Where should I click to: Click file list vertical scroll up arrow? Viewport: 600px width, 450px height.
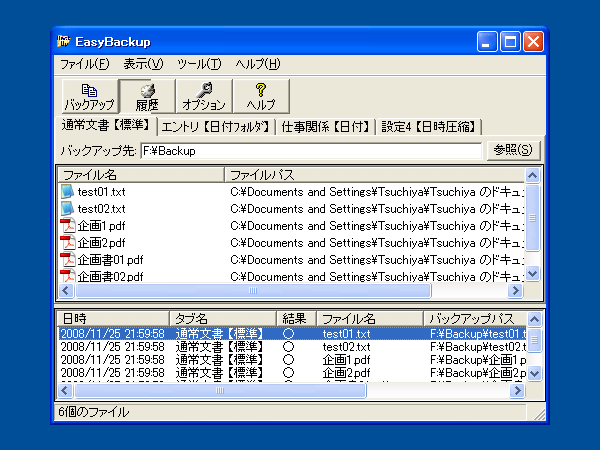[532, 175]
